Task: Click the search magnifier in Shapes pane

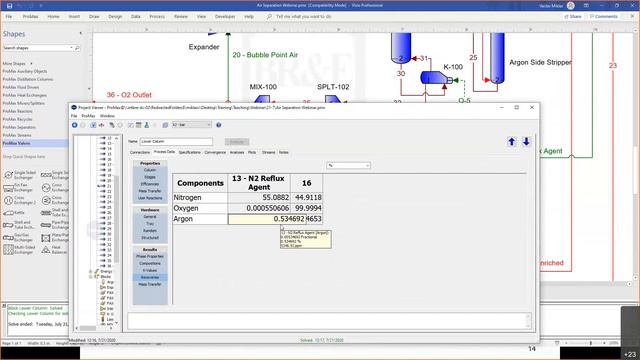Action: click(x=77, y=48)
